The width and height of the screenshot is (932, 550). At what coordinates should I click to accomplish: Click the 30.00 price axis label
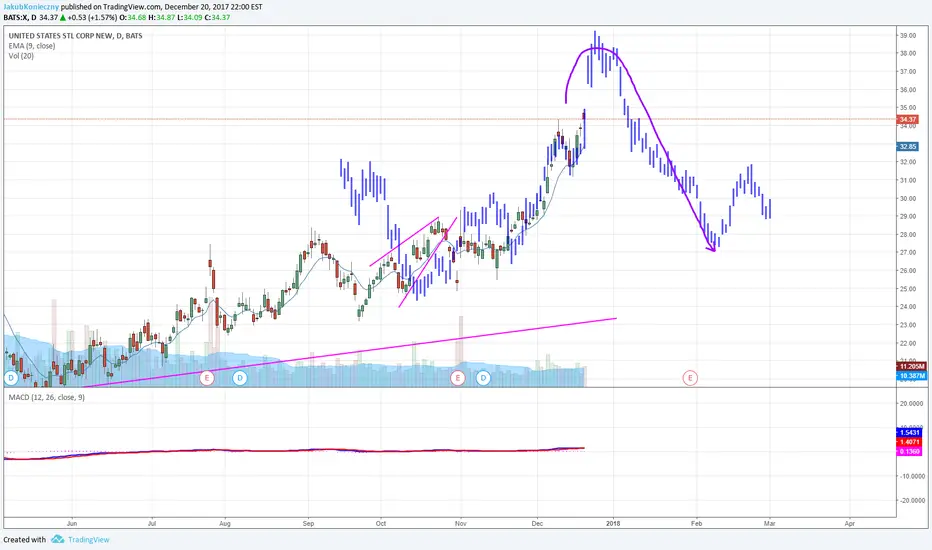pos(908,199)
